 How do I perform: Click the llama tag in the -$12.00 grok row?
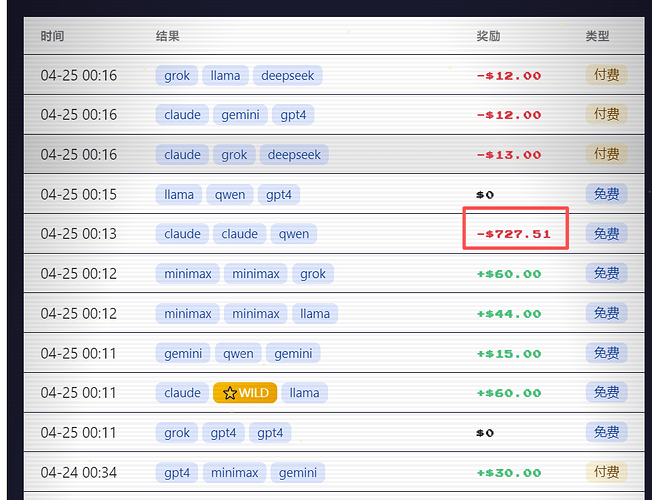click(225, 75)
